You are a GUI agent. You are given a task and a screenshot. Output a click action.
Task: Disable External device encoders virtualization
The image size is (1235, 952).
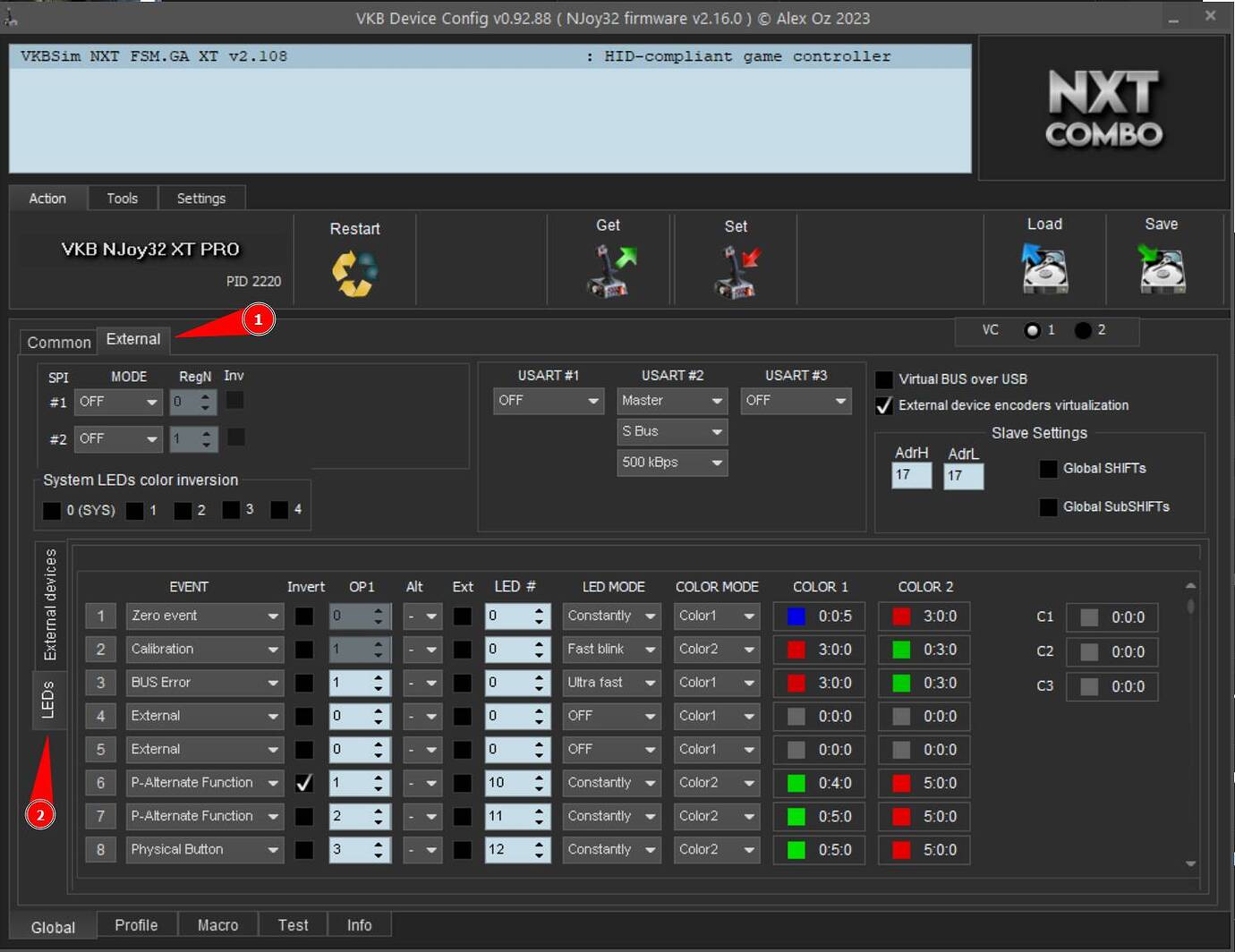tap(884, 405)
